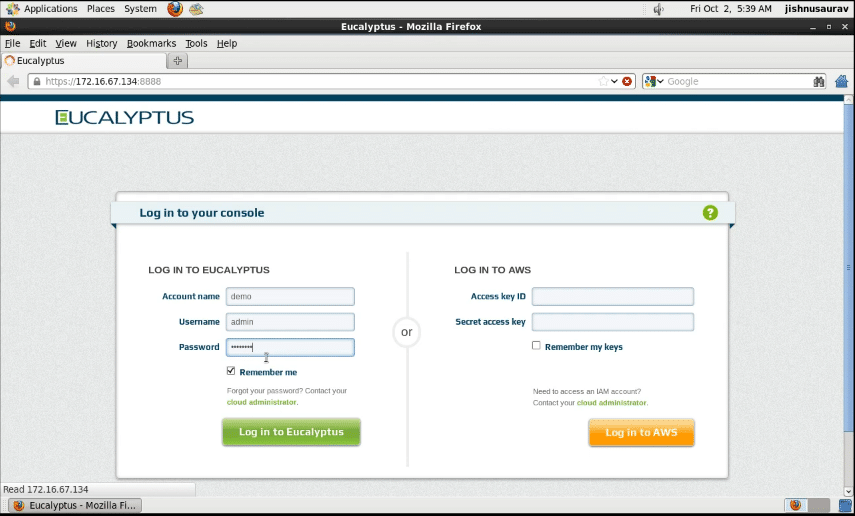
Task: Click the Account name input field
Action: tap(290, 296)
